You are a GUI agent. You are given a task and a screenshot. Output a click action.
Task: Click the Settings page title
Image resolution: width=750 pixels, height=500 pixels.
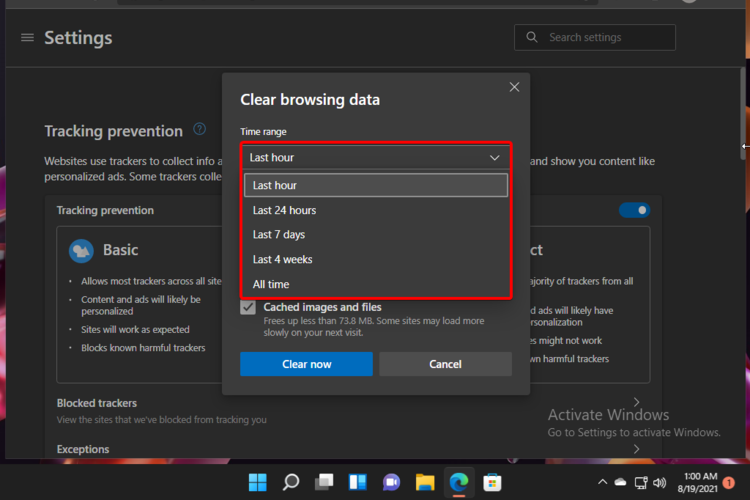pos(78,38)
